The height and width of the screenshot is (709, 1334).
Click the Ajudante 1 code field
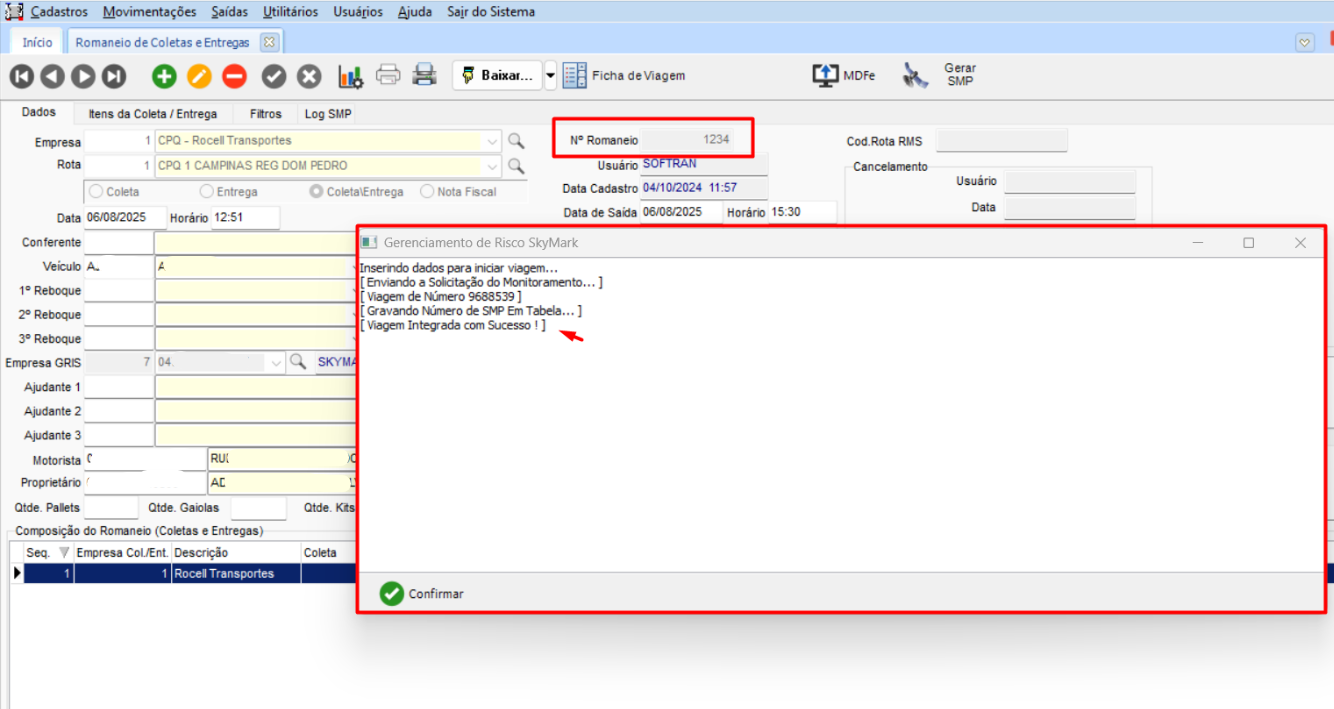click(x=118, y=387)
